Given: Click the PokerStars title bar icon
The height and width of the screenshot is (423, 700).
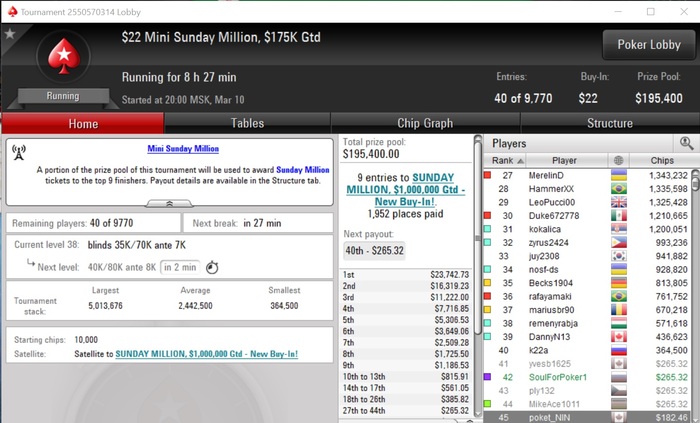Looking at the screenshot, I should click(12, 12).
